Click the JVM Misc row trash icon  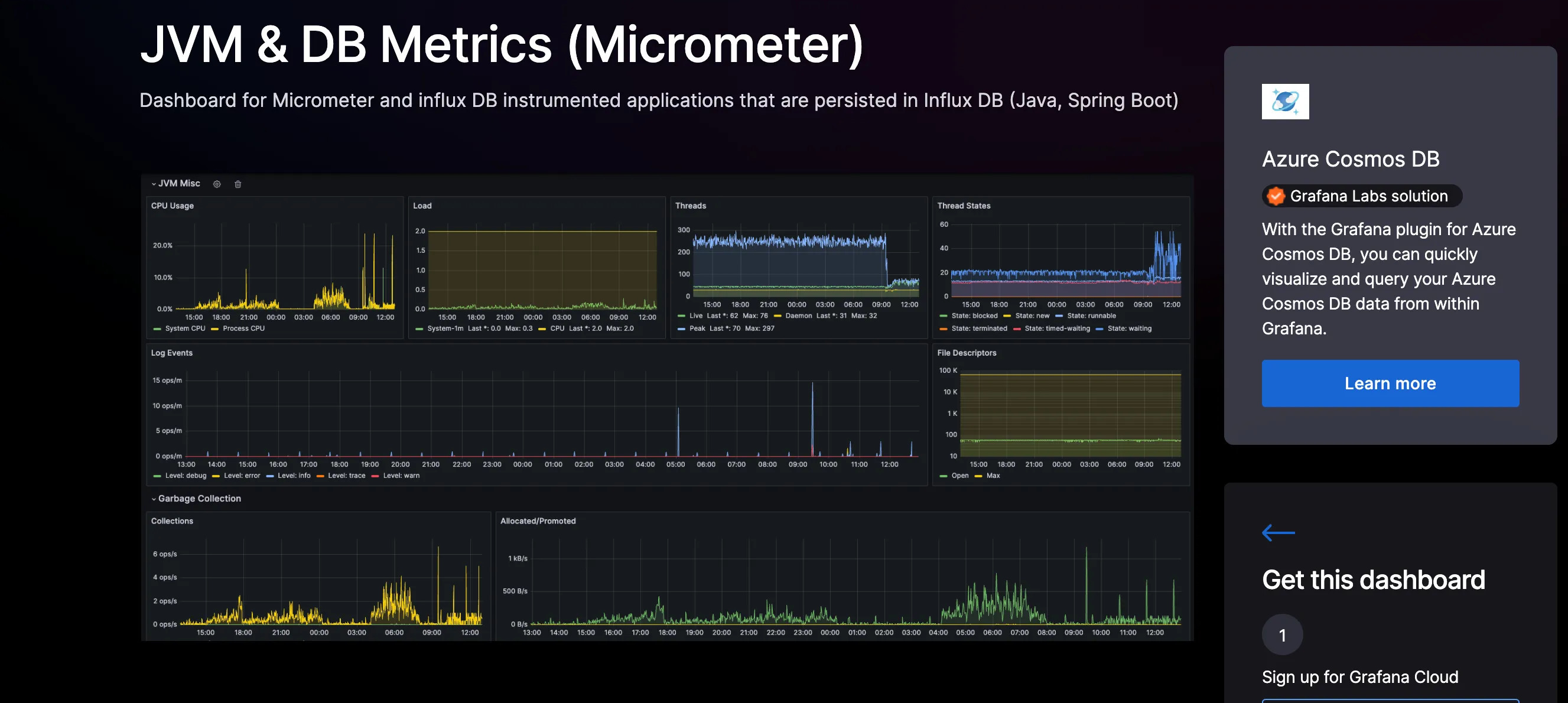(238, 184)
